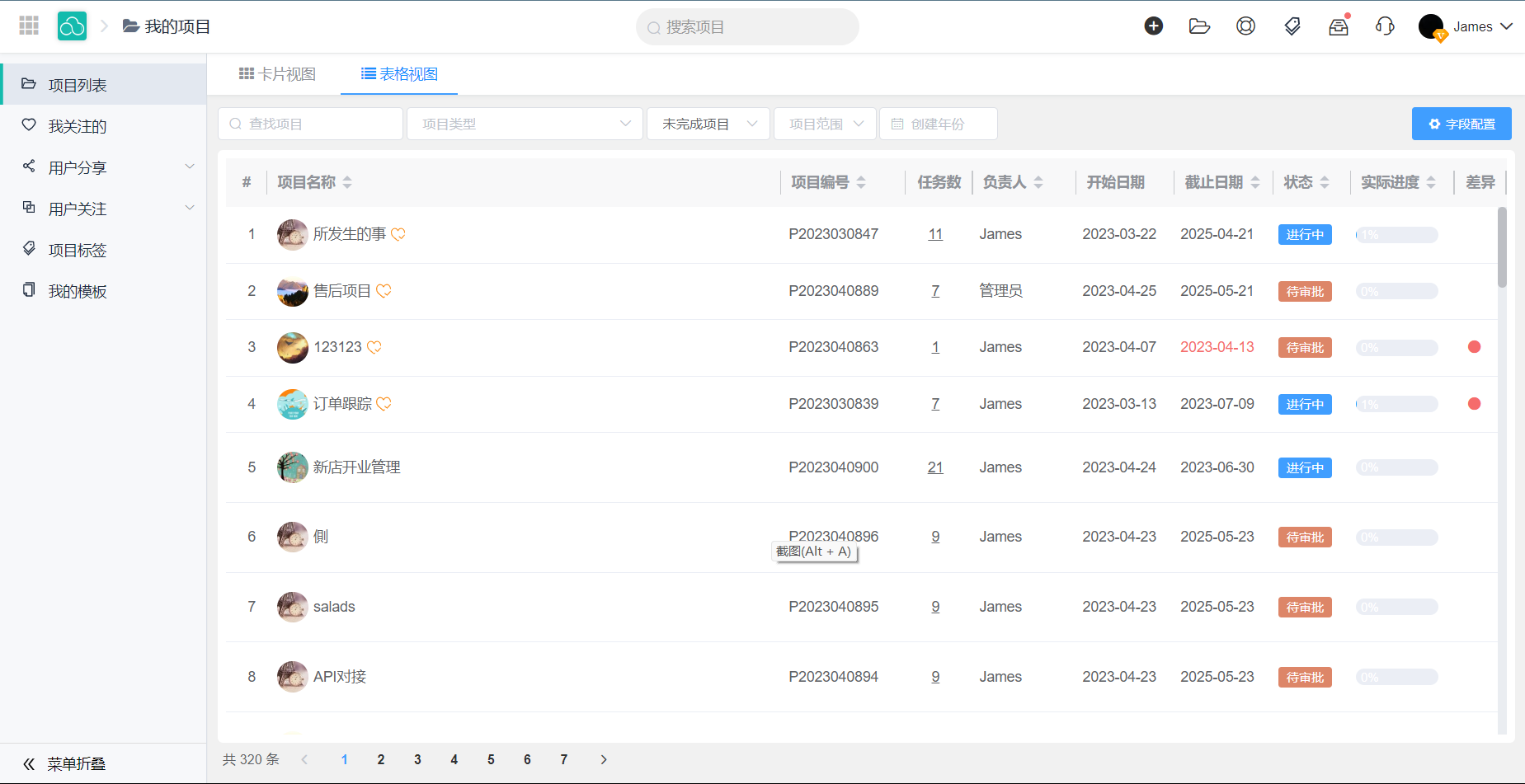Click the salads project avatar

(x=293, y=607)
